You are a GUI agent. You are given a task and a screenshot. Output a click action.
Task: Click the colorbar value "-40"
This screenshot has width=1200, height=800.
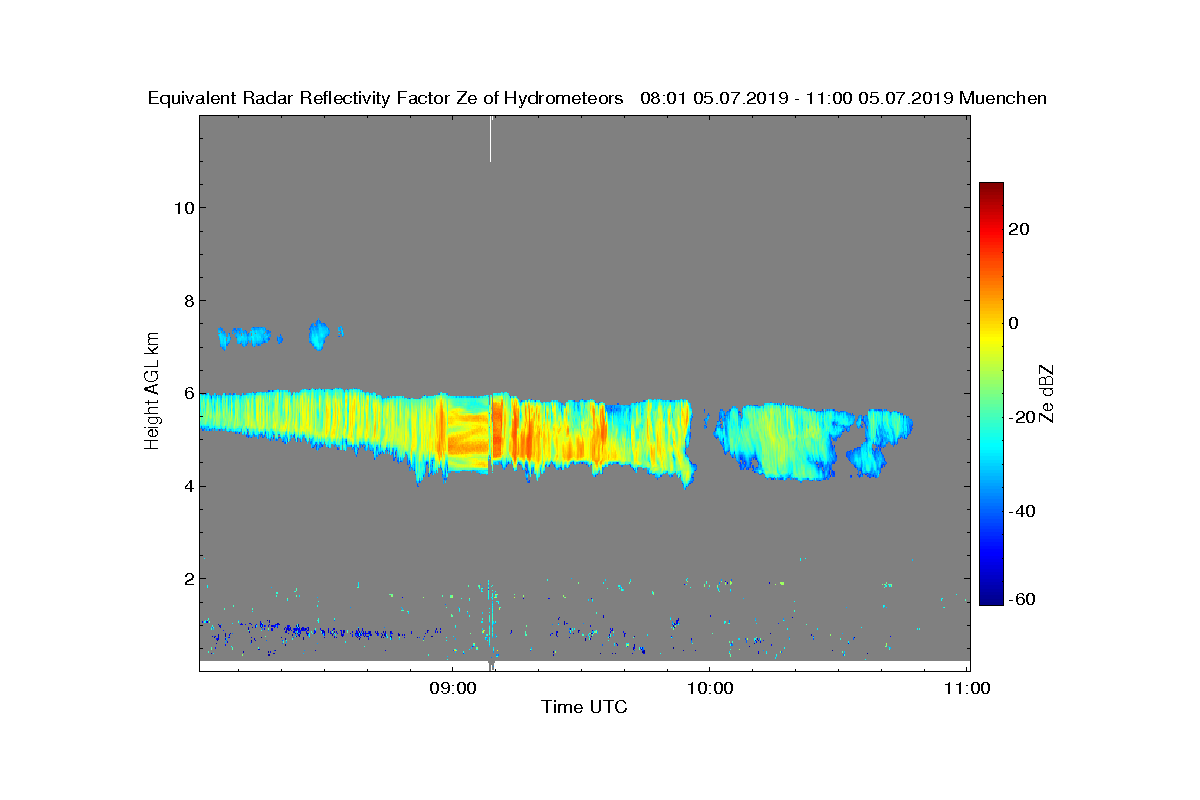point(1020,511)
